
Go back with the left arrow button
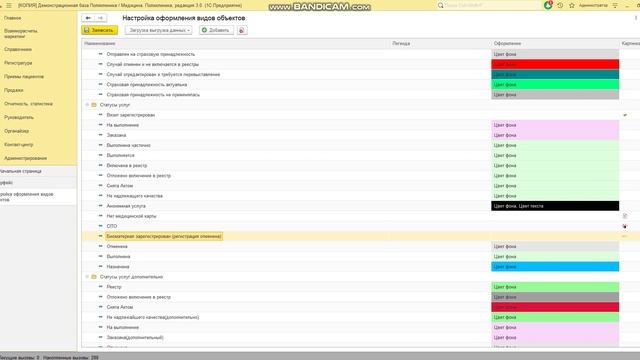88,18
